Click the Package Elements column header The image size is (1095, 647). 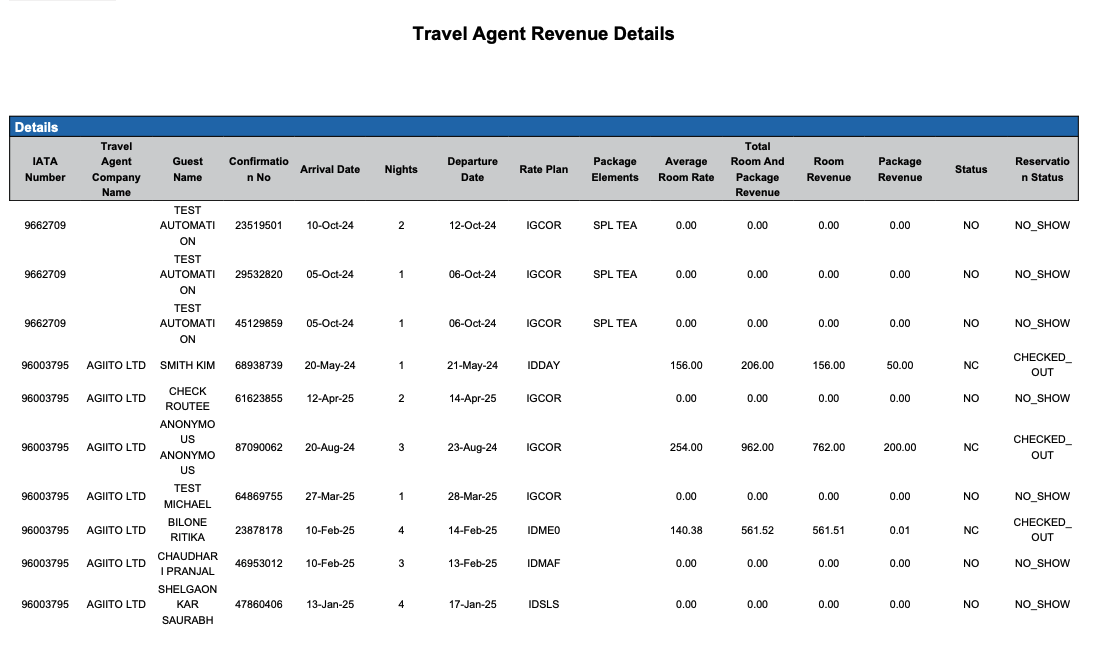(615, 169)
